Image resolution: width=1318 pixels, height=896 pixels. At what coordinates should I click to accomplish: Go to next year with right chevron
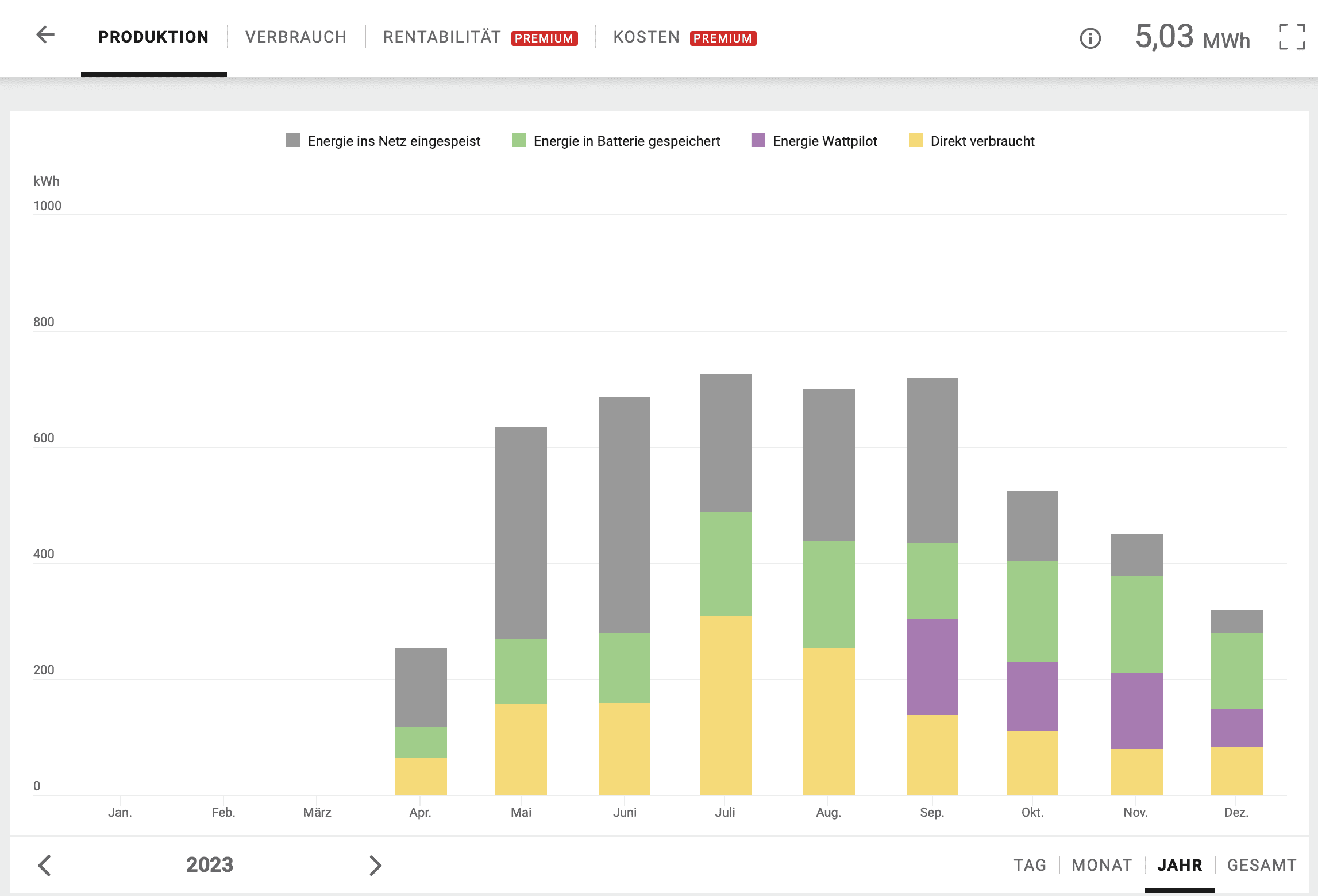[x=375, y=865]
